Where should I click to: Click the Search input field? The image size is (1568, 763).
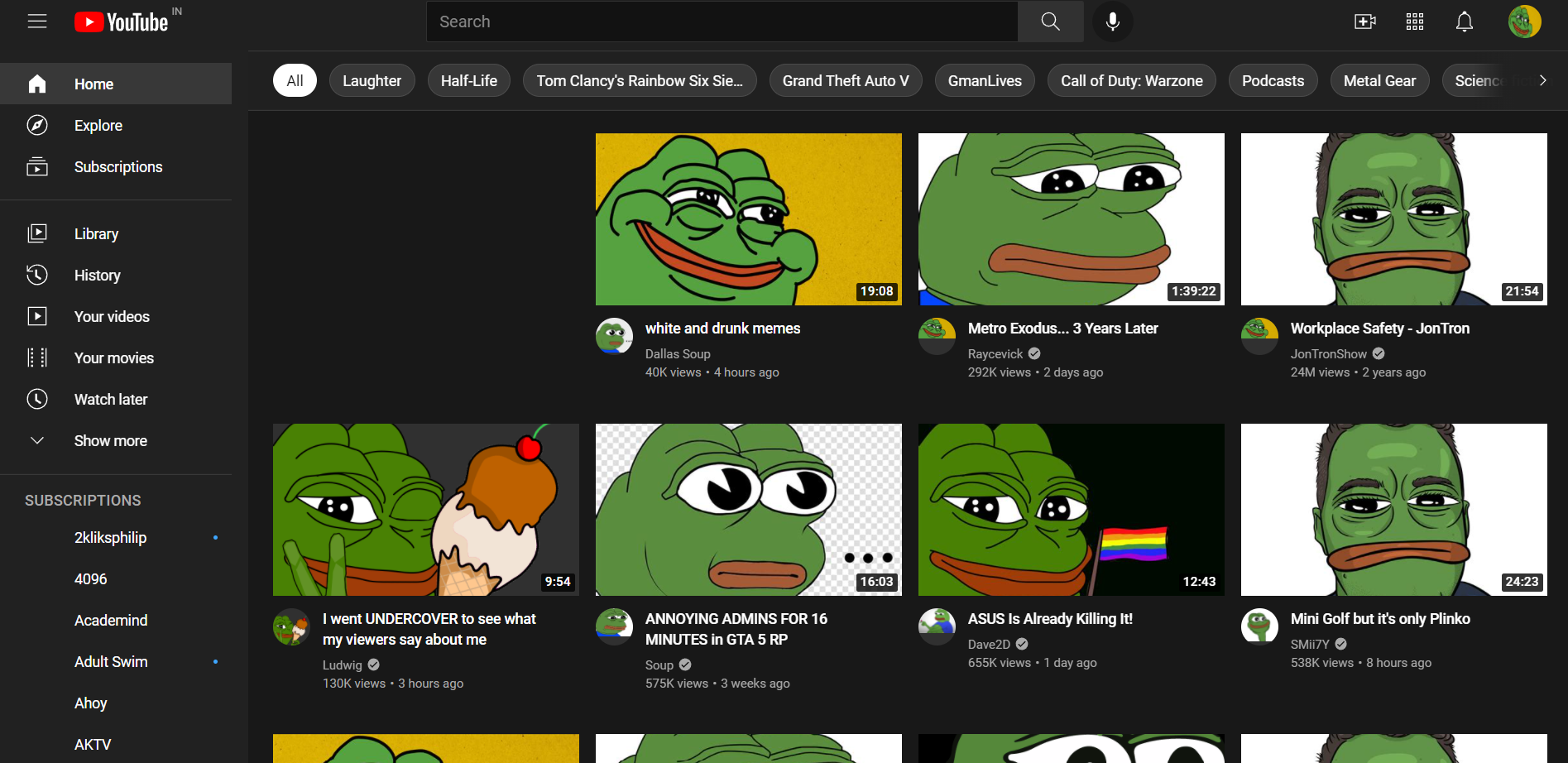pos(722,22)
